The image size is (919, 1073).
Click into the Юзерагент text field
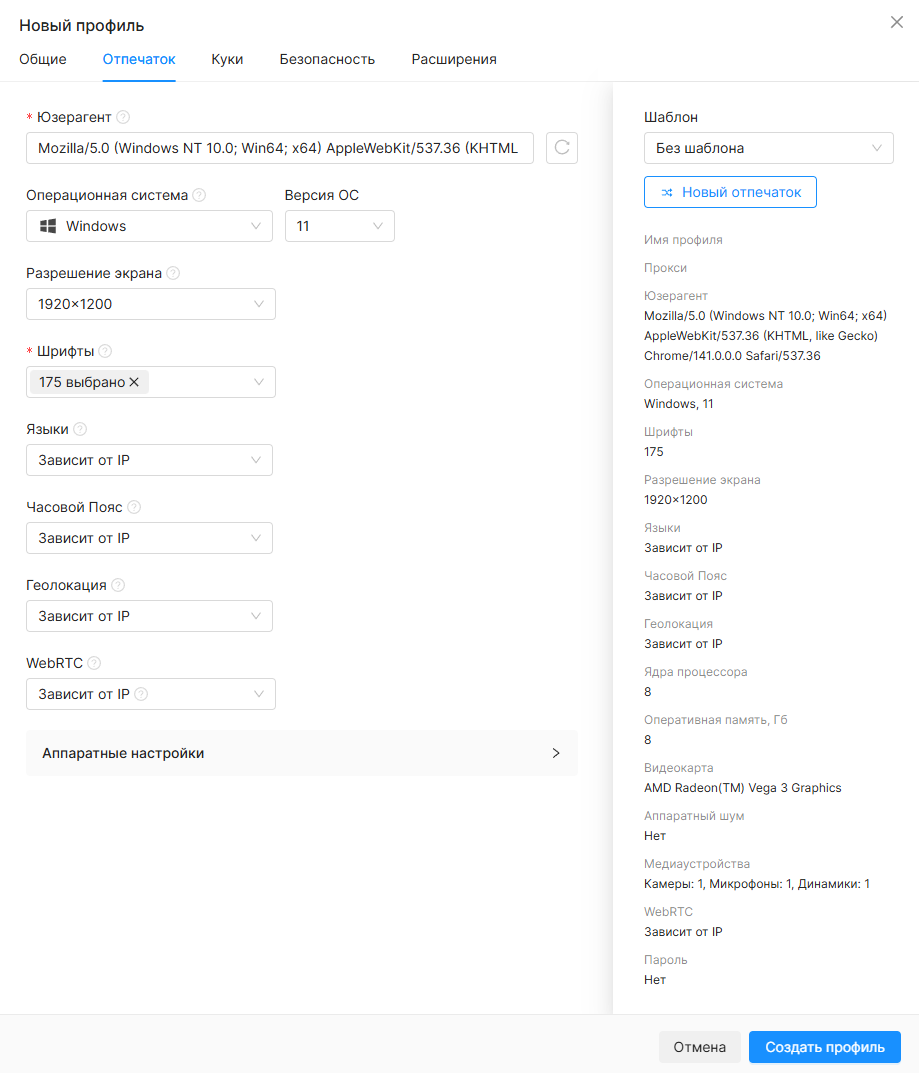280,148
